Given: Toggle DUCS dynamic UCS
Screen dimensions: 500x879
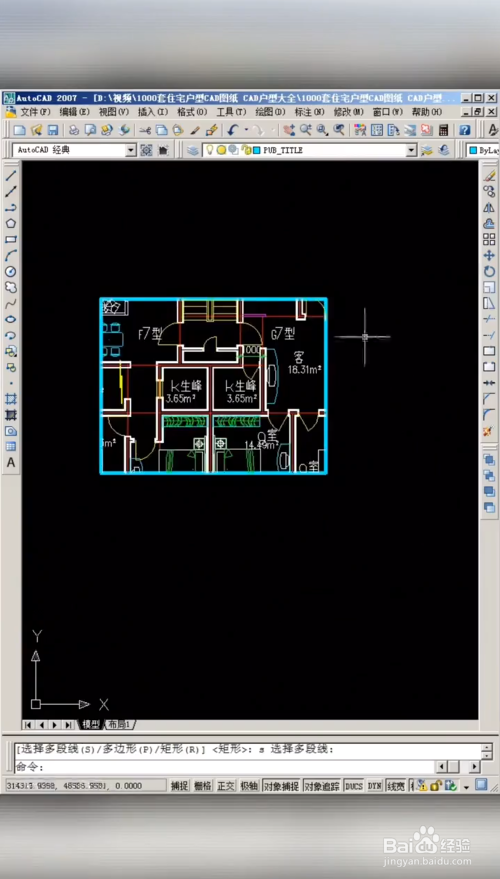Looking at the screenshot, I should (x=354, y=786).
